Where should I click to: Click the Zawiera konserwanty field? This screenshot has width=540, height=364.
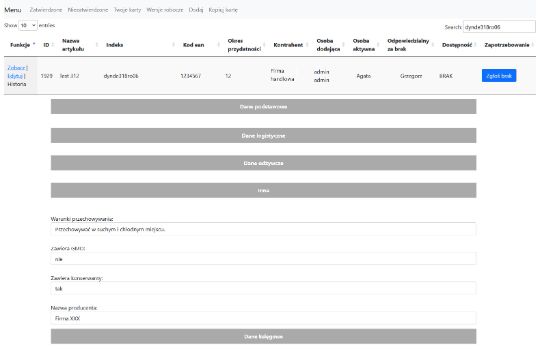click(263, 289)
